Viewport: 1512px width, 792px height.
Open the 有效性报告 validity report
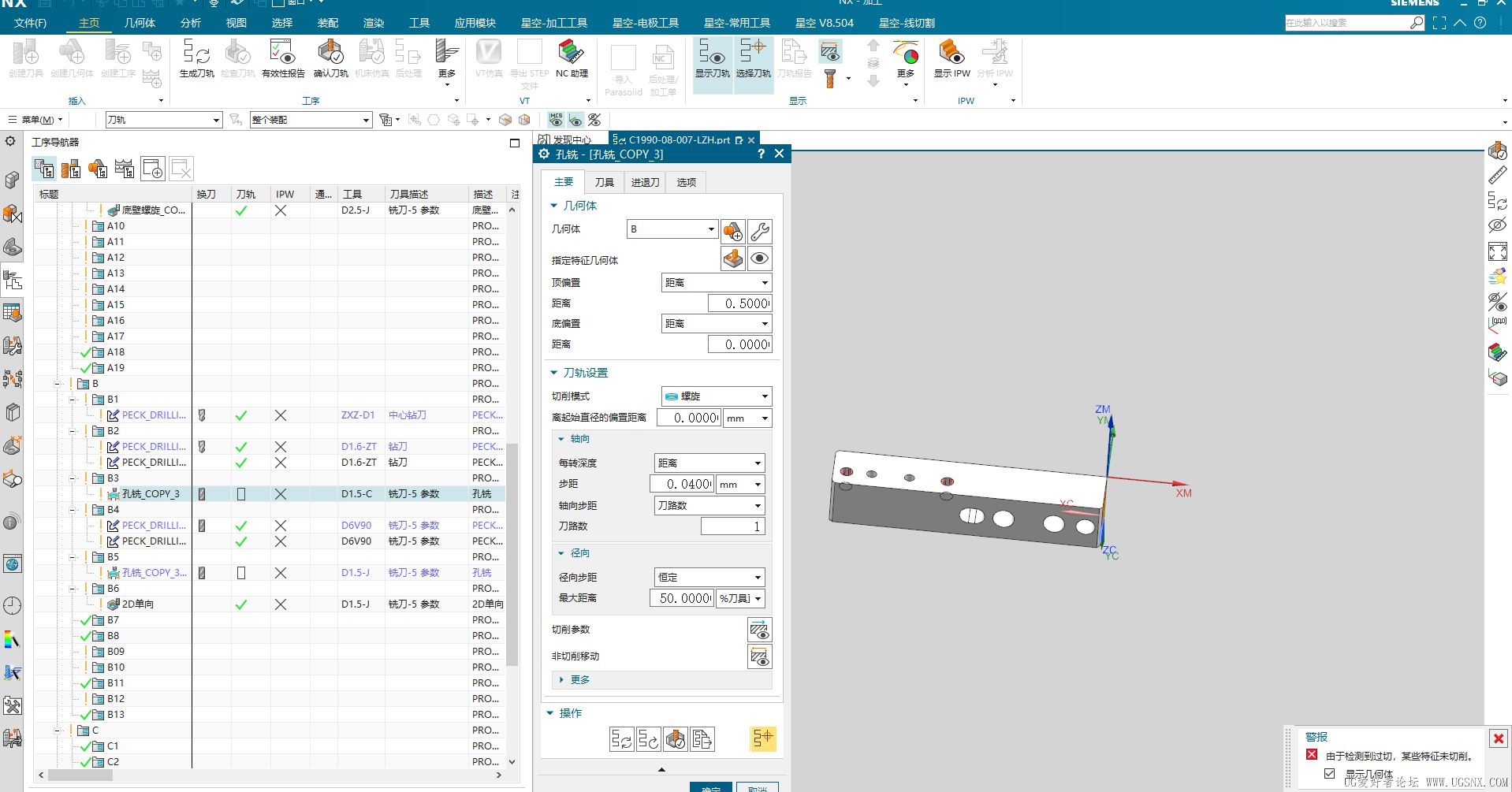tap(283, 59)
